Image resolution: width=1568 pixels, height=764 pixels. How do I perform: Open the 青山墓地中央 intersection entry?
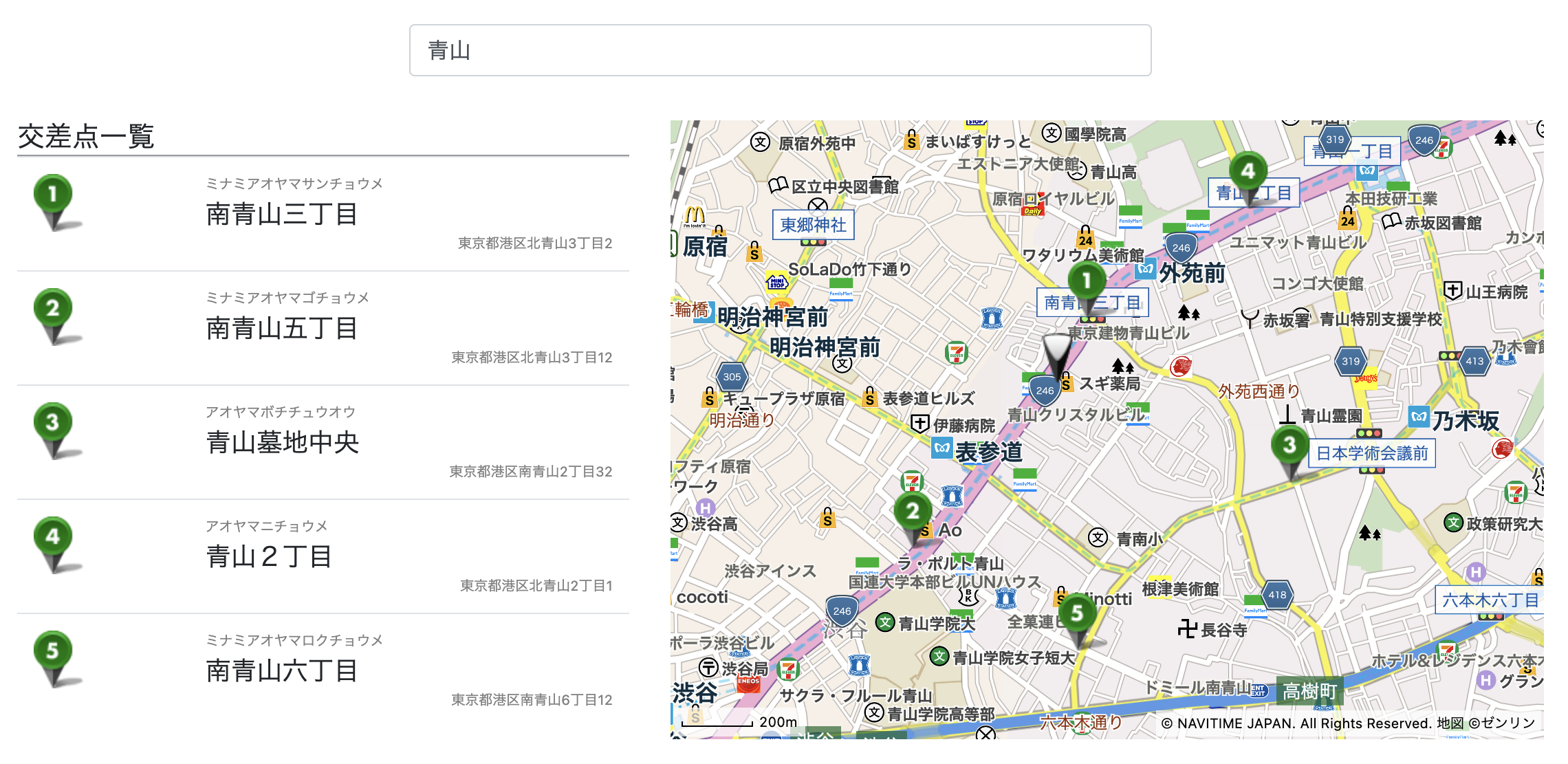323,442
